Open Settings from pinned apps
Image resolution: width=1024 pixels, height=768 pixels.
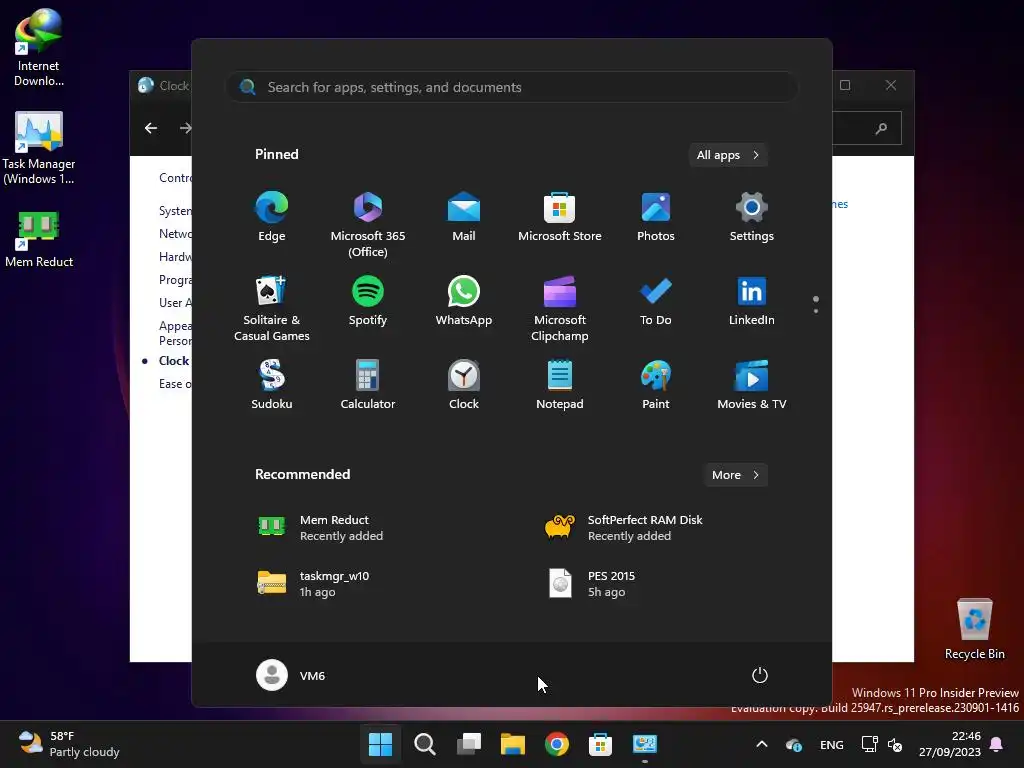(x=752, y=217)
